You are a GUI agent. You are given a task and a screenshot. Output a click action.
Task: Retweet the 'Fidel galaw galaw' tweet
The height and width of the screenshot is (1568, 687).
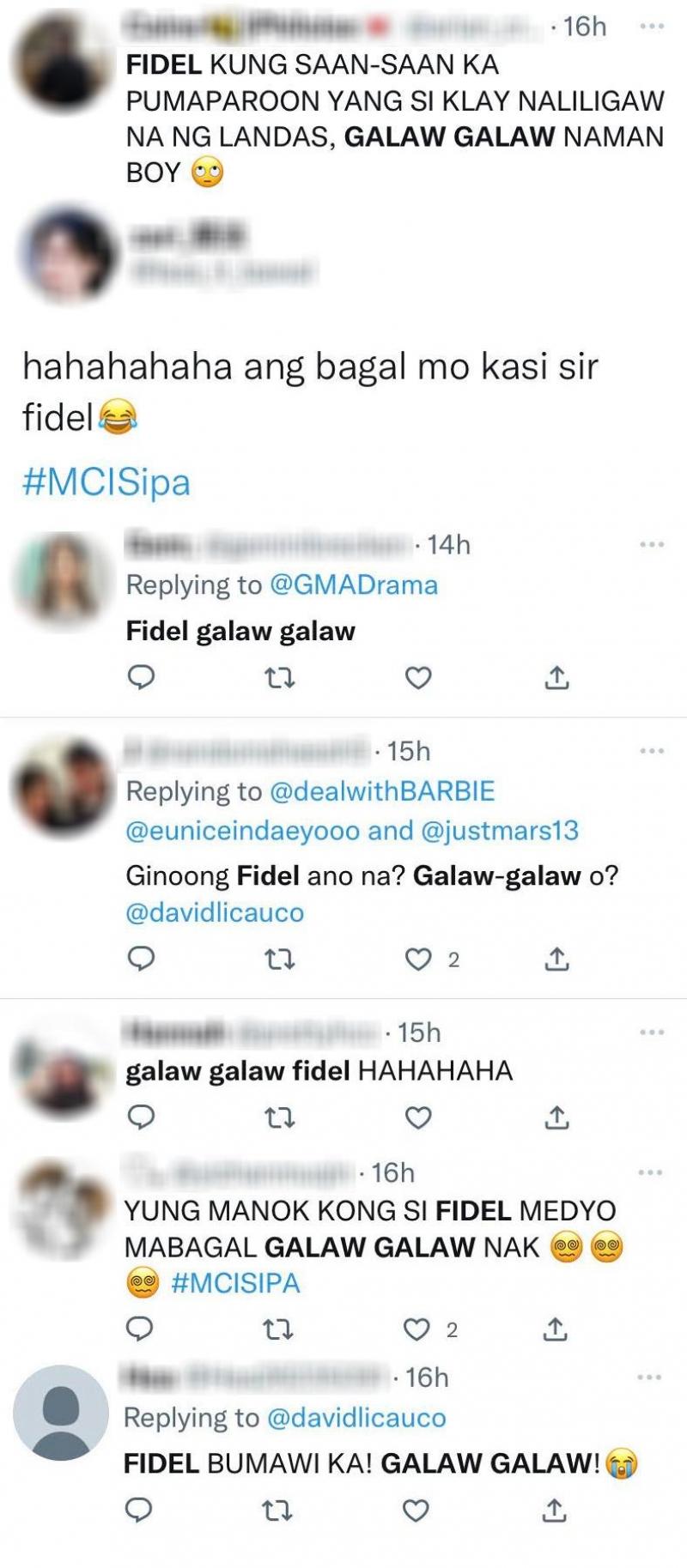click(279, 679)
